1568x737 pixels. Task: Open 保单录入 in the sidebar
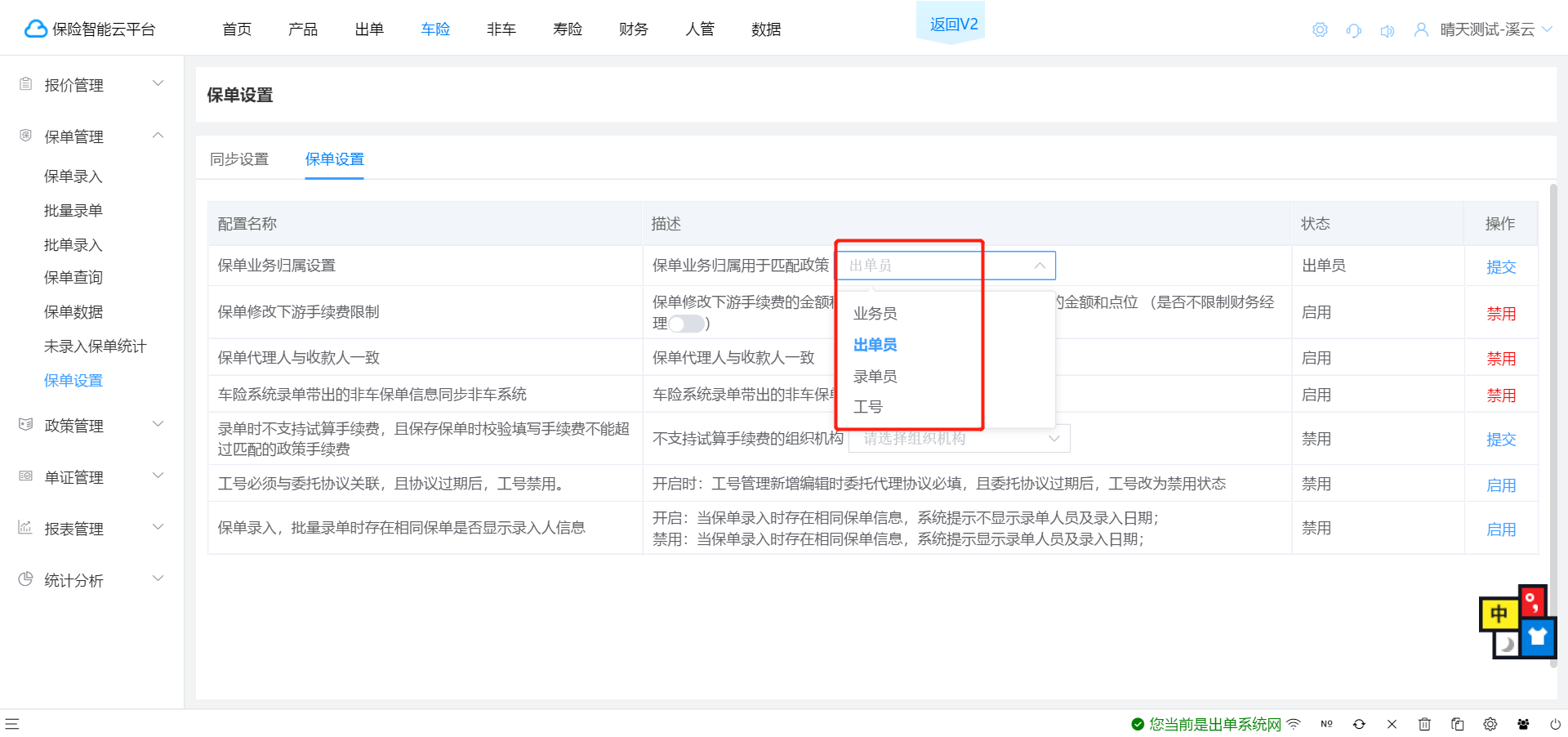(73, 176)
